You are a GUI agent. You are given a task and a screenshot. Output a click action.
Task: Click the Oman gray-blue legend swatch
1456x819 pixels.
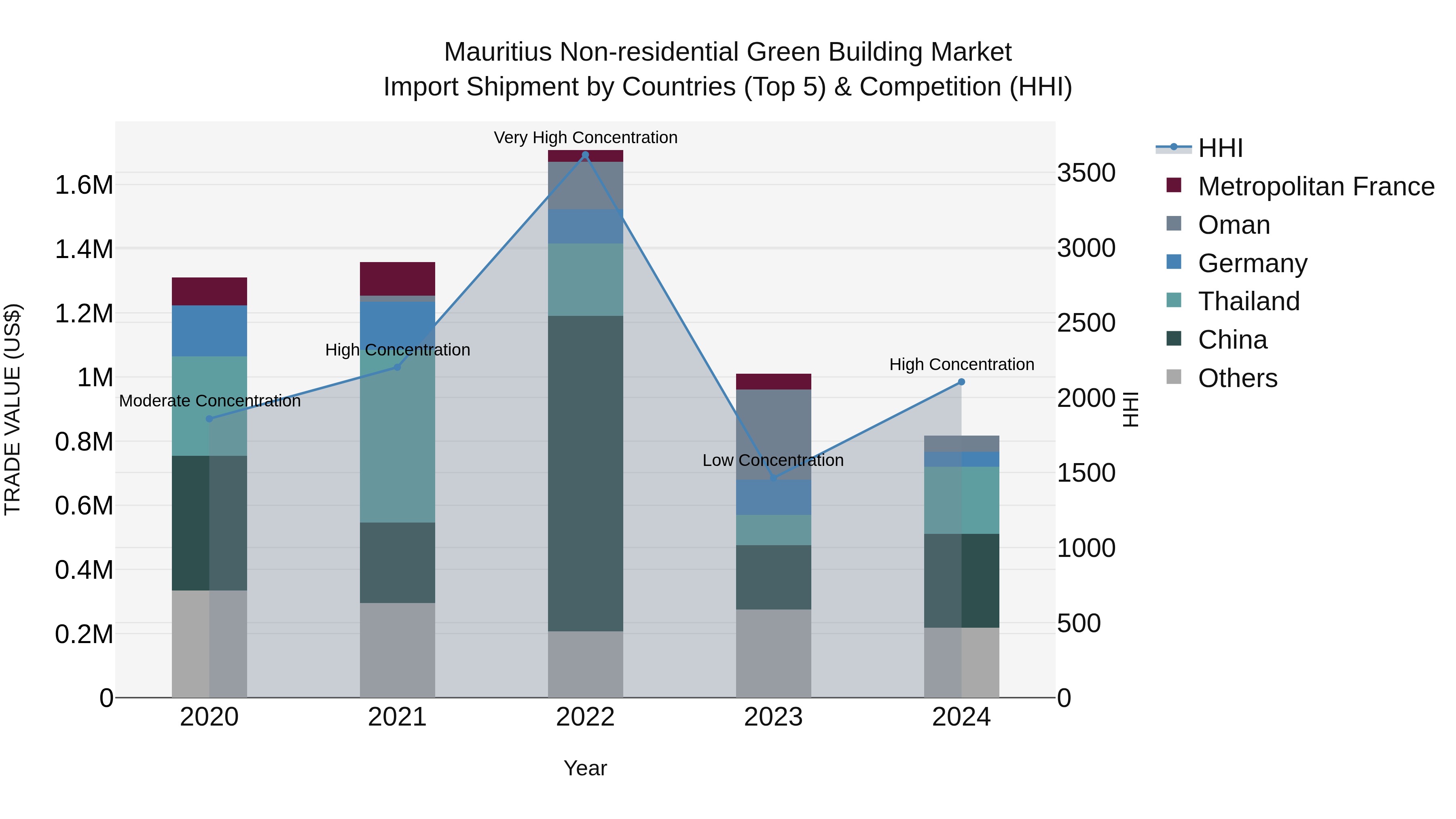(x=1174, y=224)
